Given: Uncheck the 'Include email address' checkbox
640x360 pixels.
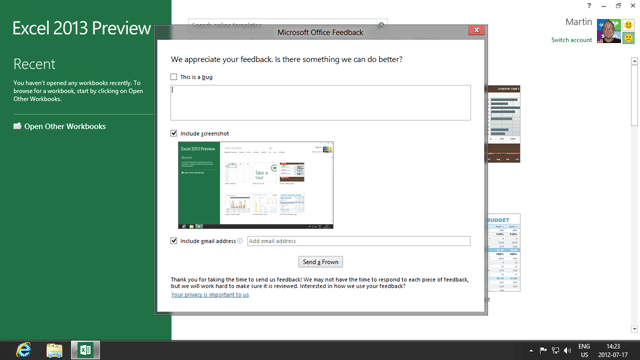Looking at the screenshot, I should pos(174,241).
